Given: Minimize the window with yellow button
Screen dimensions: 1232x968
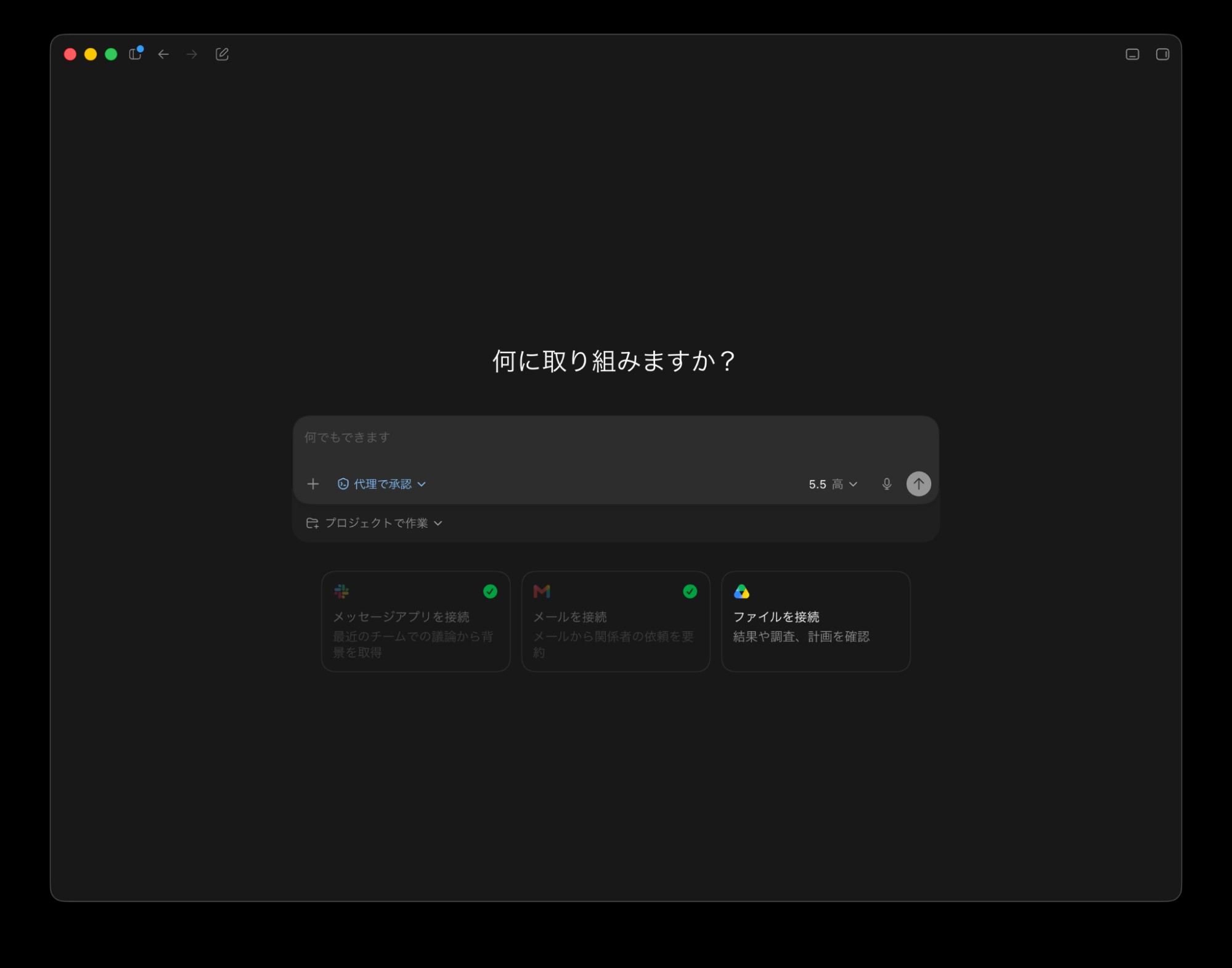Looking at the screenshot, I should click(x=91, y=54).
